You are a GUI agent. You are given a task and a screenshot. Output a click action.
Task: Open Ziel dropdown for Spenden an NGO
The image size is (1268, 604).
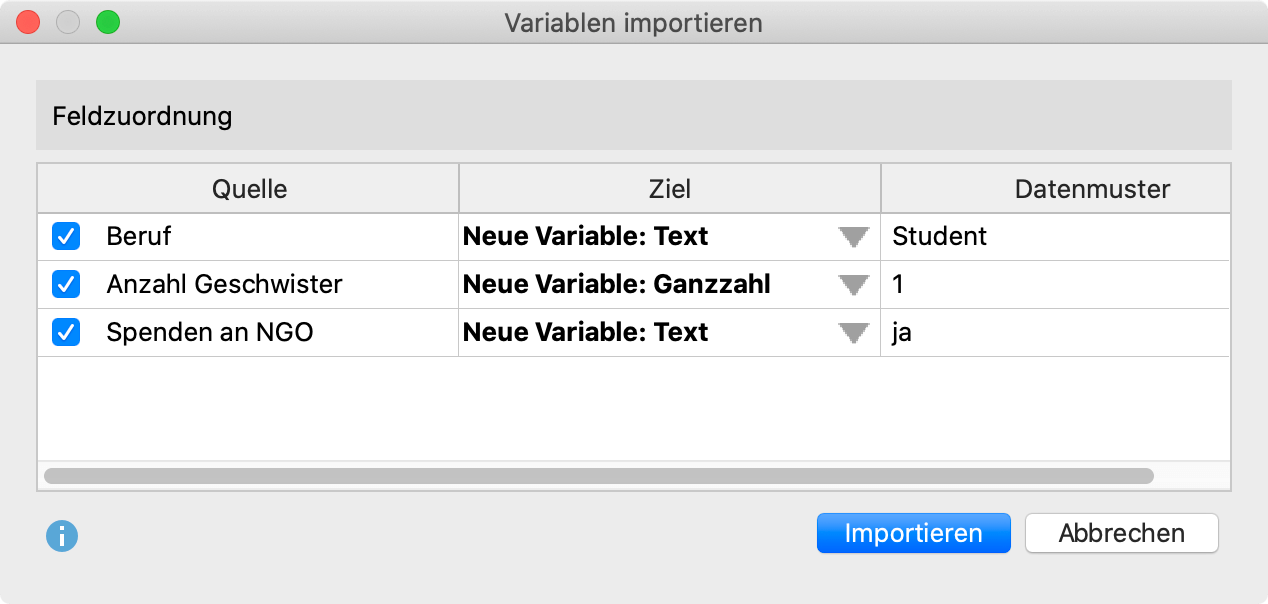tap(853, 333)
